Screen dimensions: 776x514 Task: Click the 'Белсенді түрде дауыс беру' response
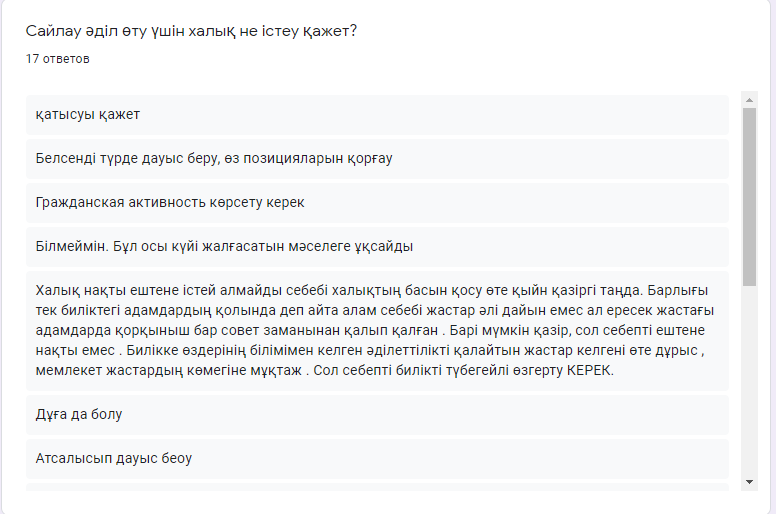(377, 159)
